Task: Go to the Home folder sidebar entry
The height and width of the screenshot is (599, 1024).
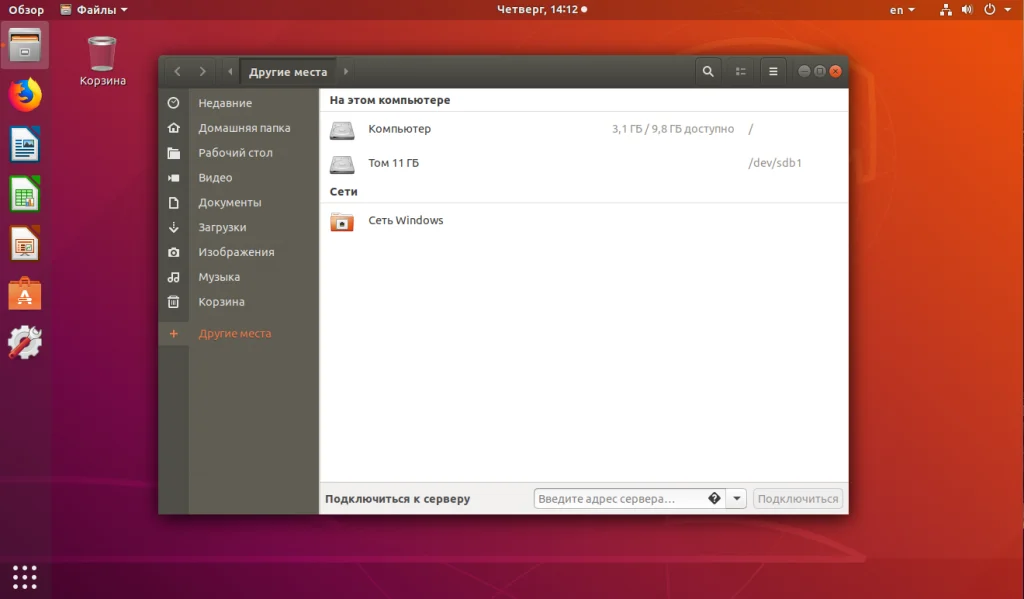Action: [238, 128]
